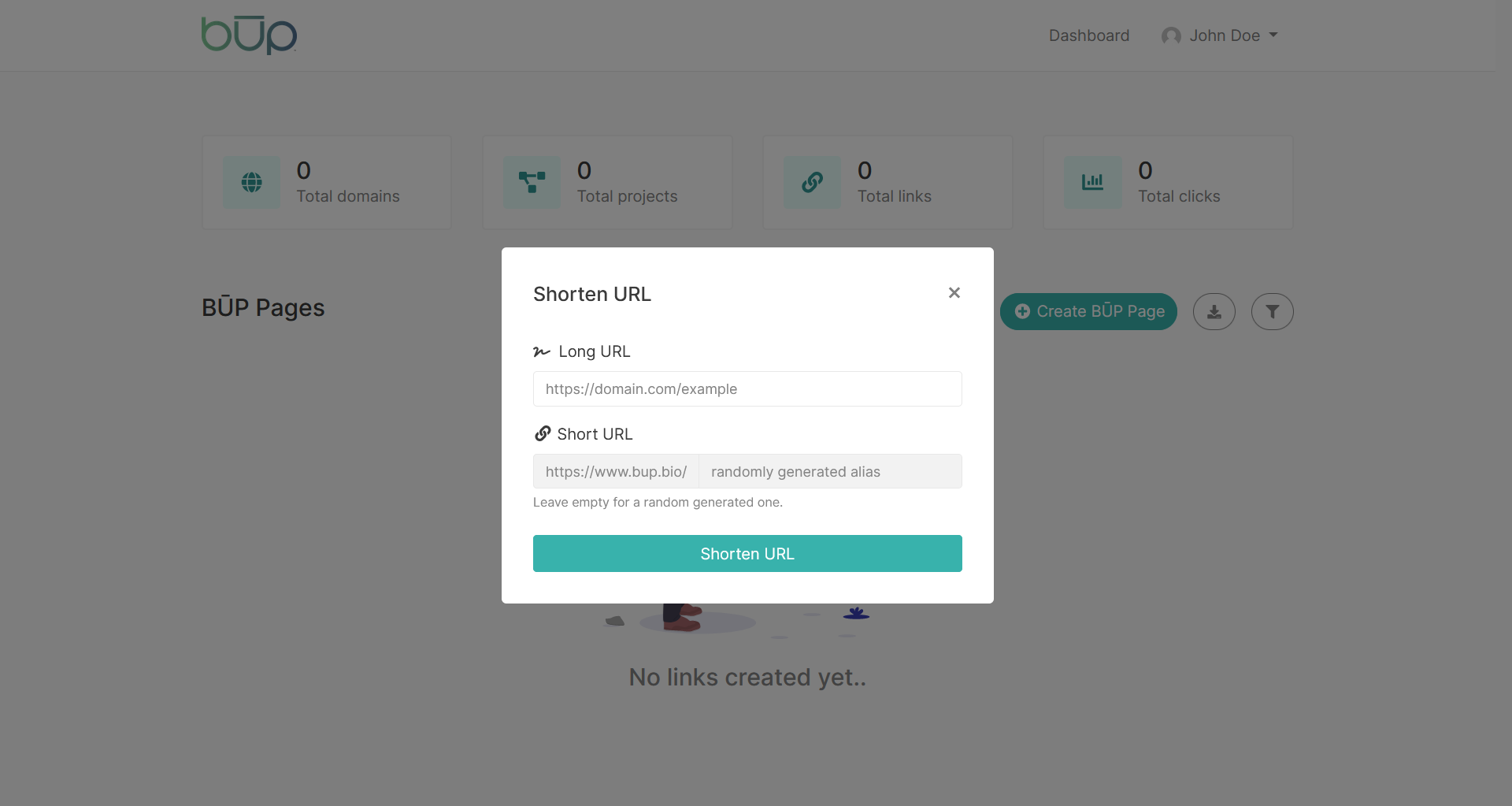
Task: Click the Long URL input field
Action: point(747,389)
